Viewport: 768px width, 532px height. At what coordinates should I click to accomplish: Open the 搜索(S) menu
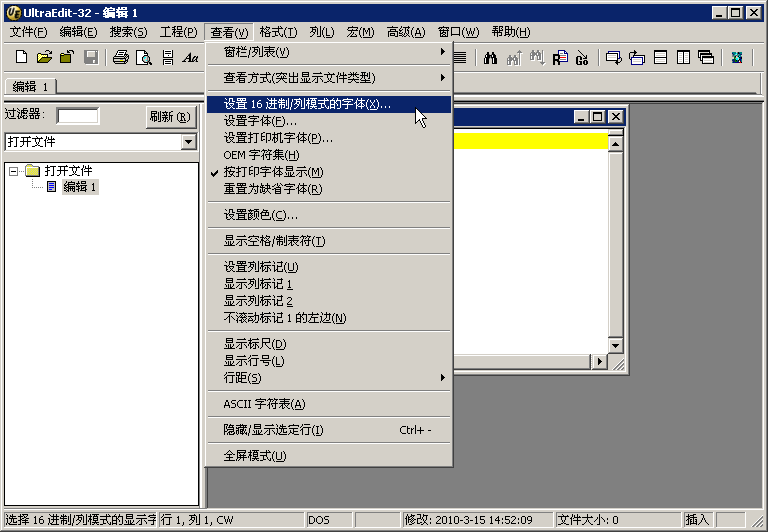(128, 32)
